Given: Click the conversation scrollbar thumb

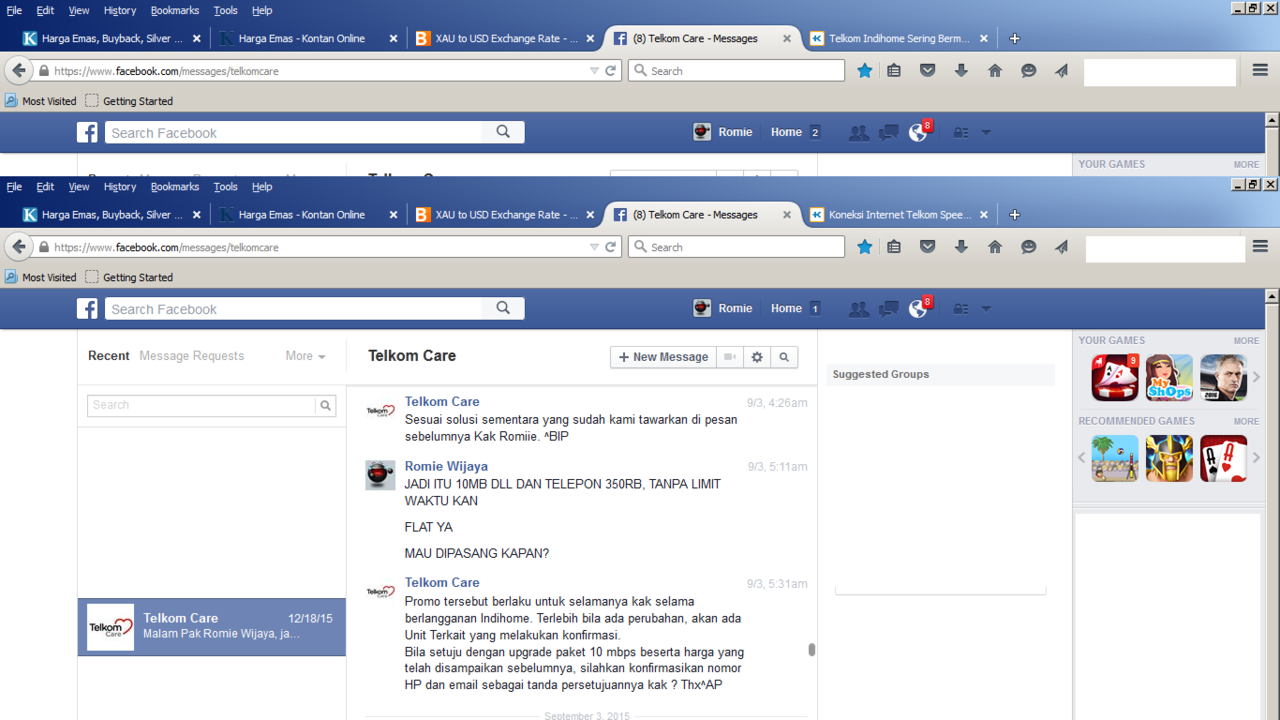Looking at the screenshot, I should (x=811, y=650).
